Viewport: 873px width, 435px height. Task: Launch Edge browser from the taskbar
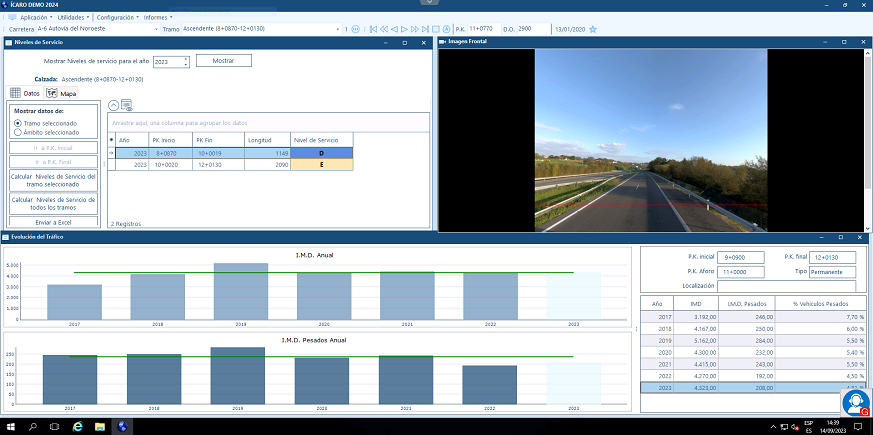pyautogui.click(x=77, y=427)
